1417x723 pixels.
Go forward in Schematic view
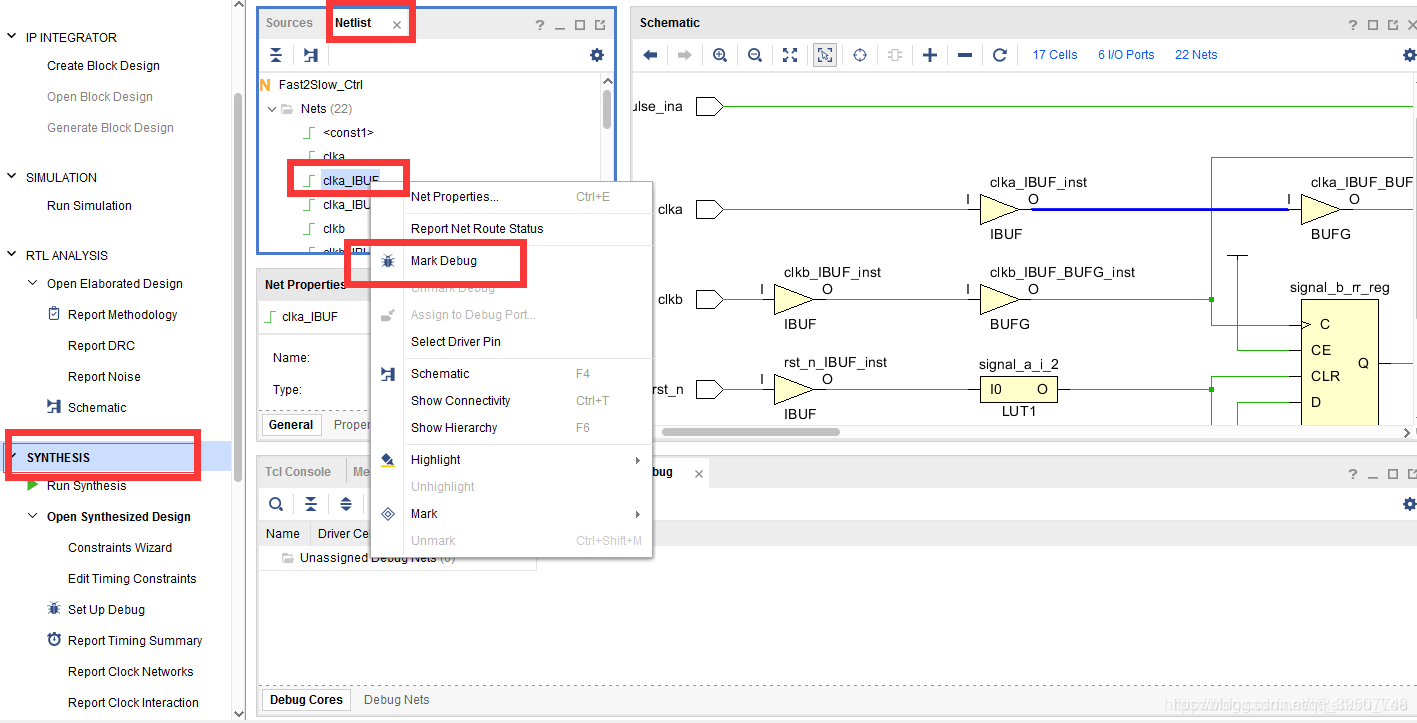pos(684,55)
